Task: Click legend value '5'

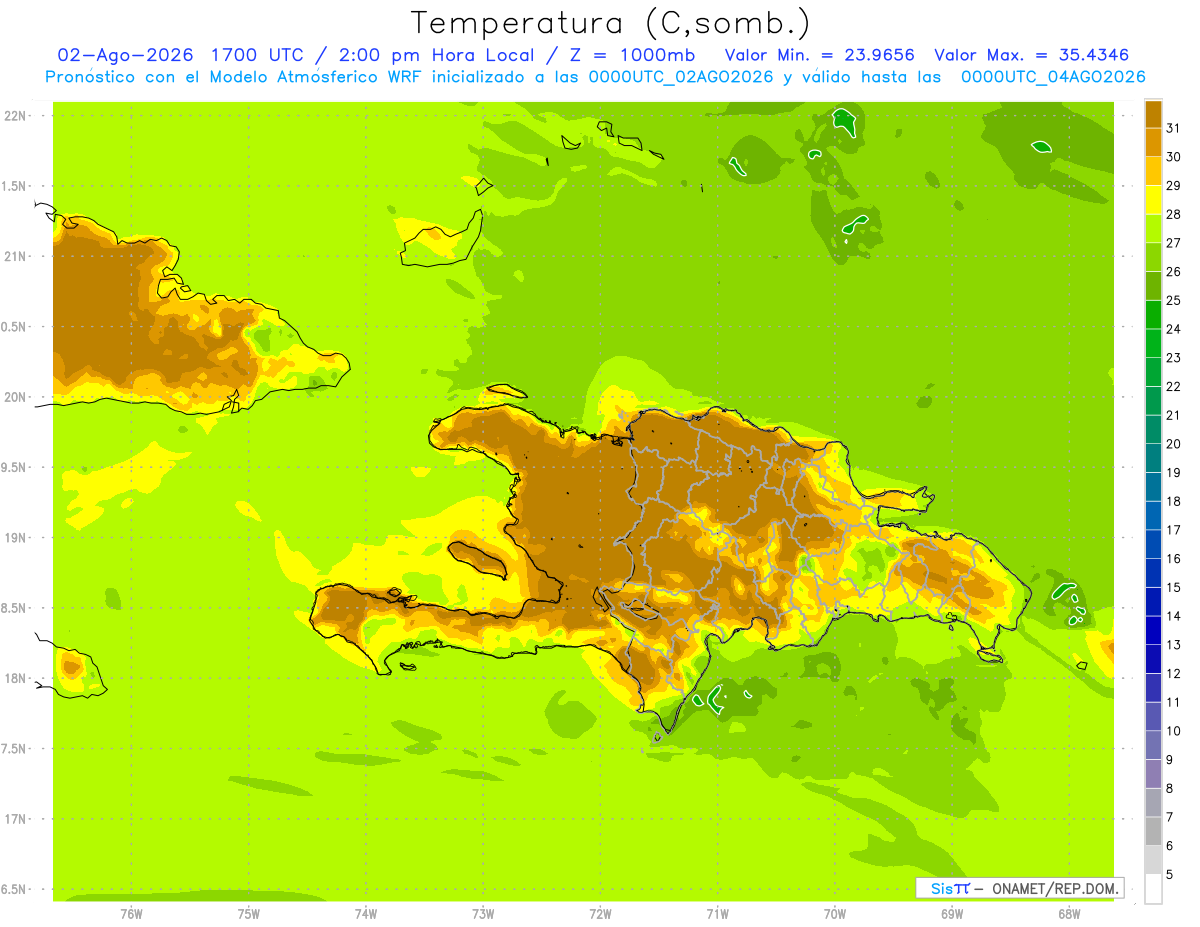Action: pos(1170,875)
